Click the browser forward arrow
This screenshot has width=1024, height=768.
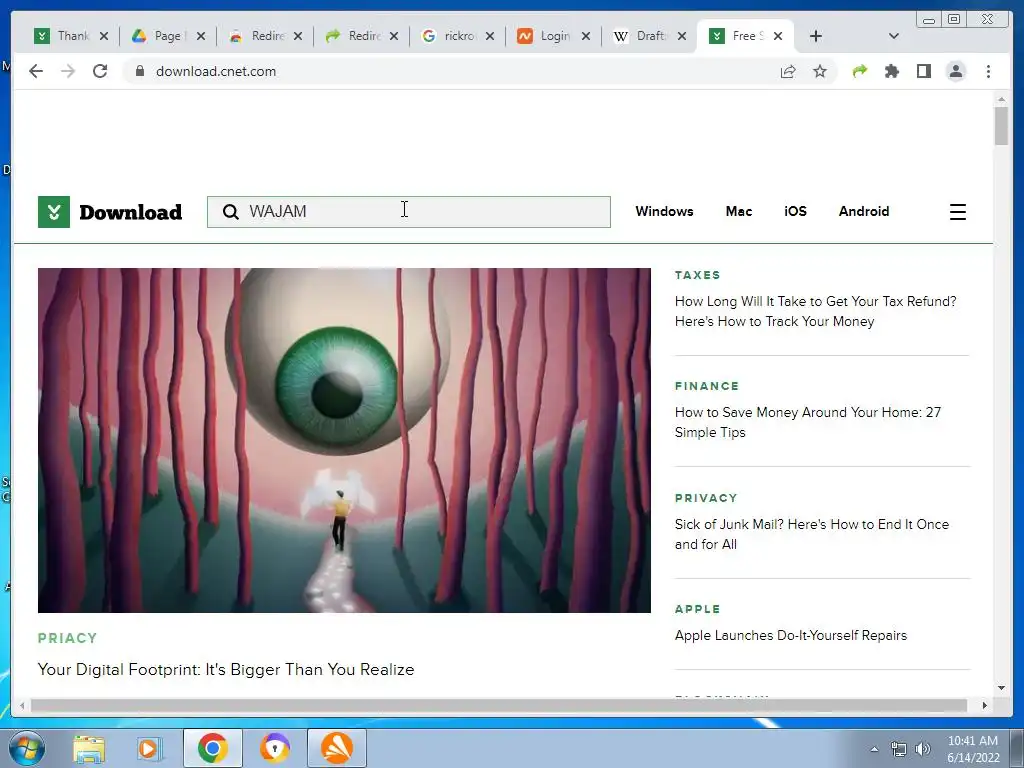[x=68, y=71]
